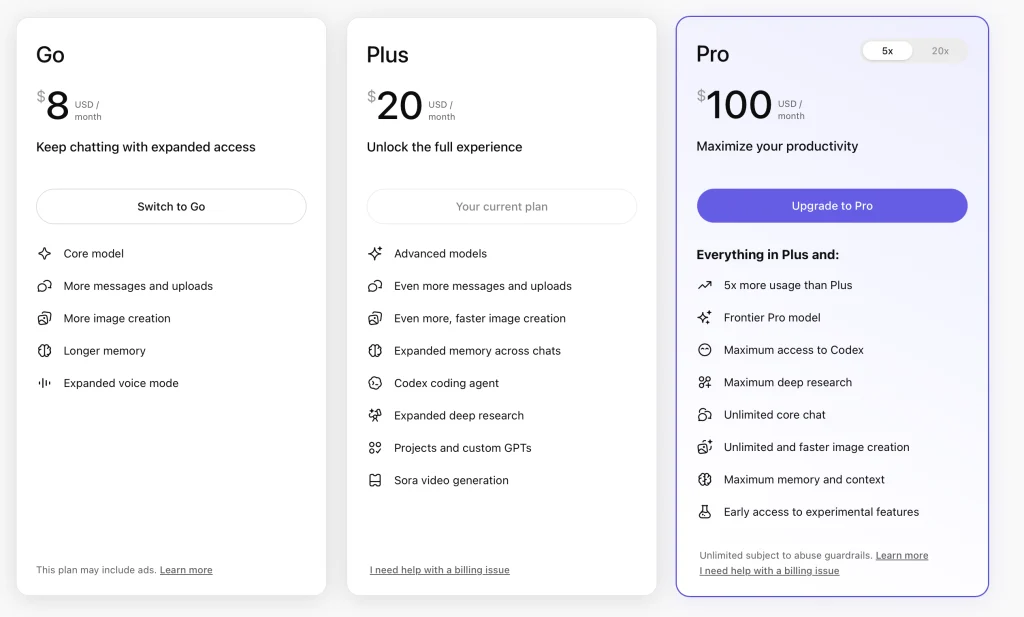Image resolution: width=1024 pixels, height=617 pixels.
Task: Click the Core model sparkle icon
Action: [x=44, y=254]
